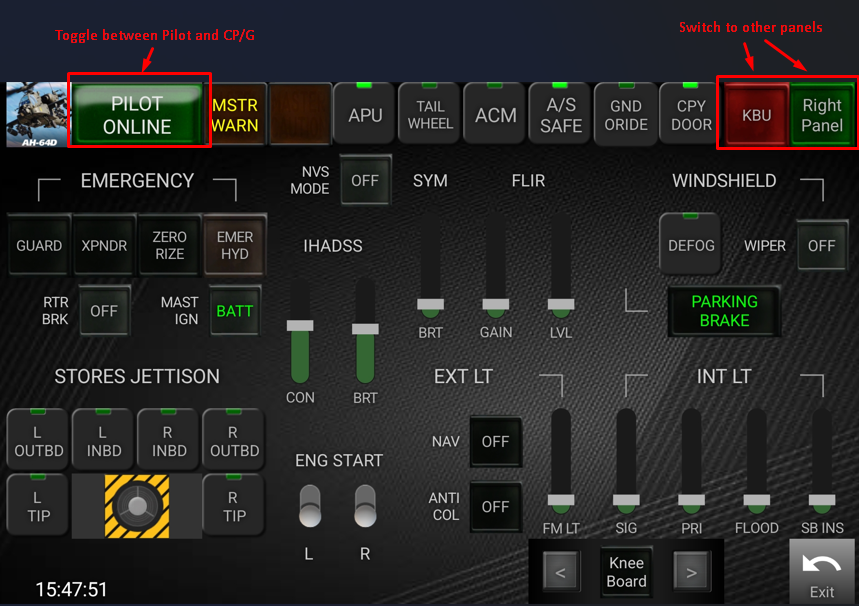Turn on the NAV exterior light switch

(495, 442)
